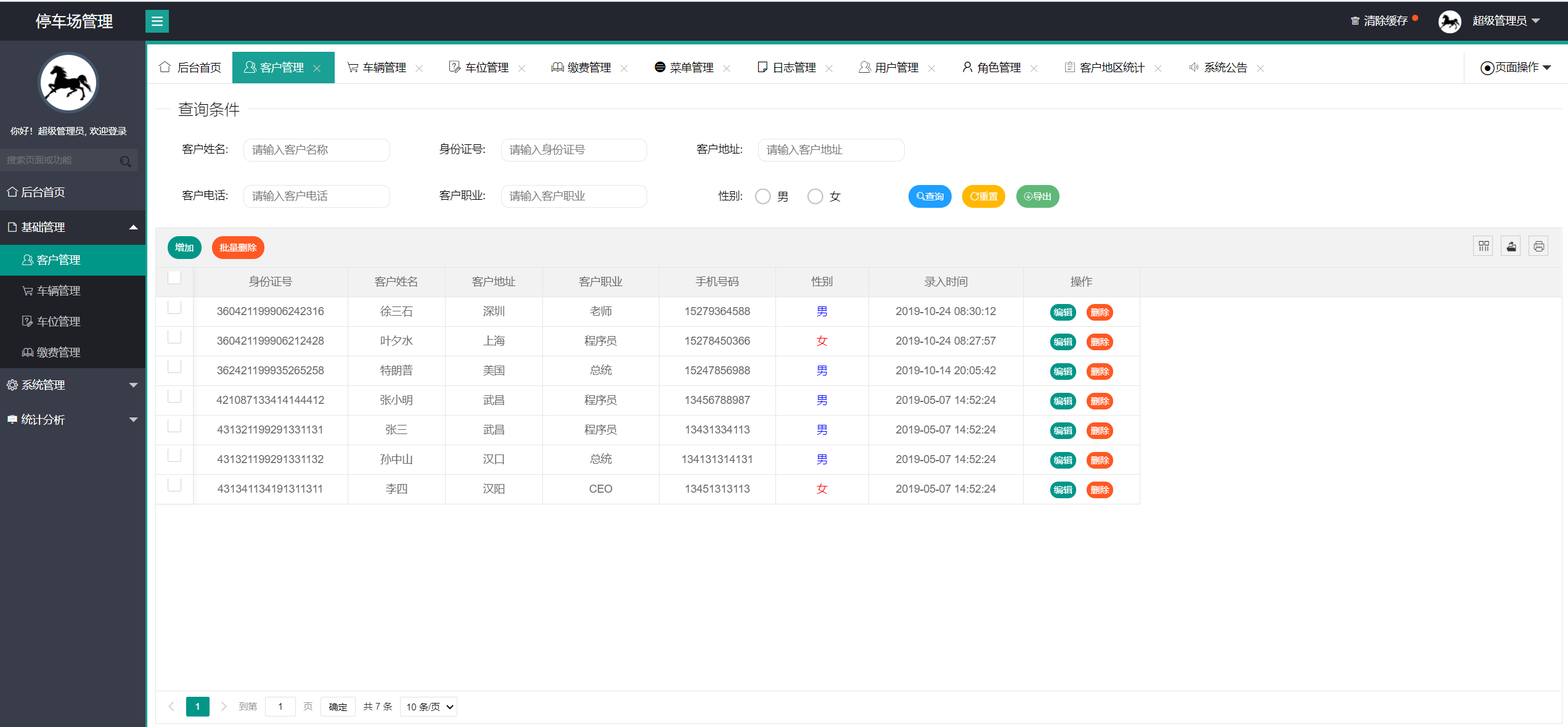Click the green 导出 button
The width and height of the screenshot is (1568, 727).
pos(1038,197)
